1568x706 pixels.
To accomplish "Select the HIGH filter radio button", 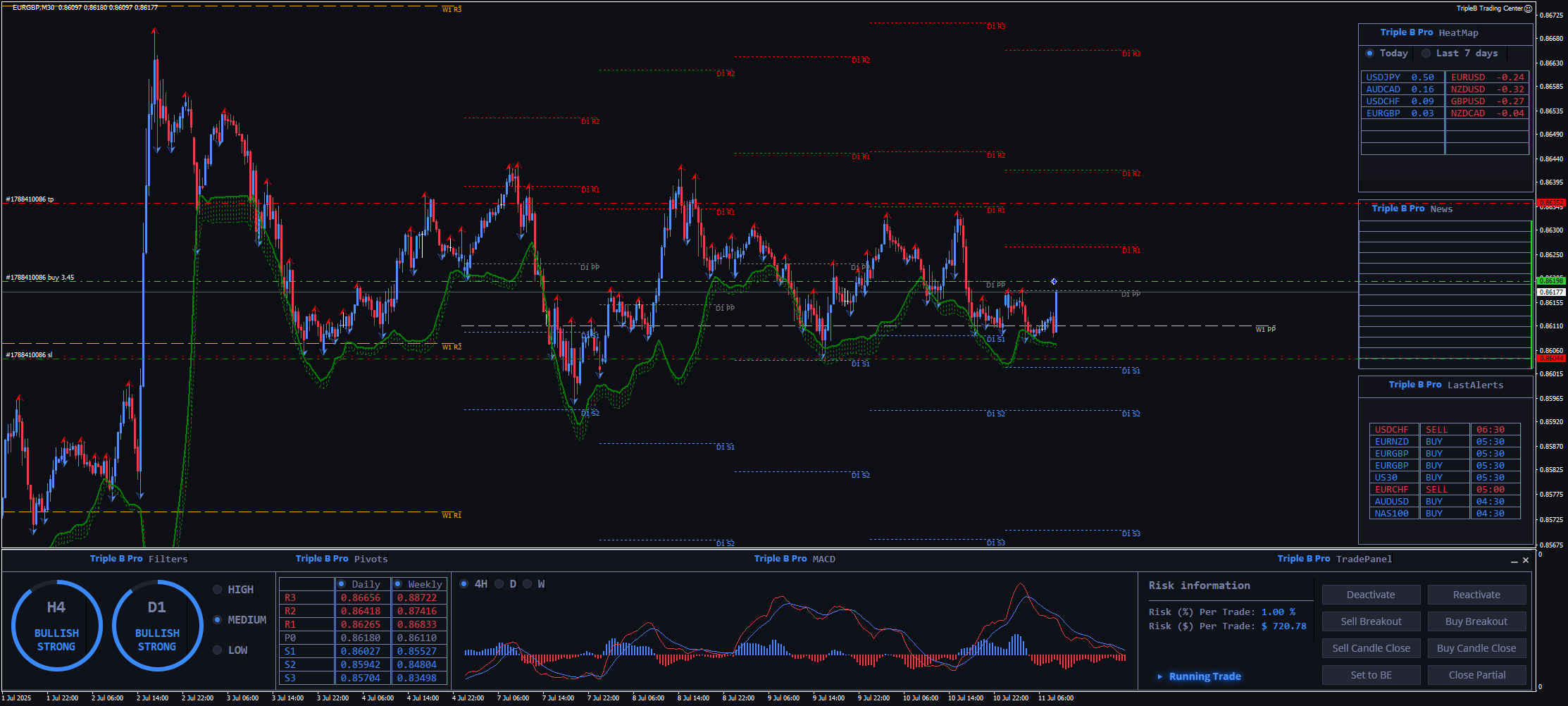I will (x=218, y=590).
